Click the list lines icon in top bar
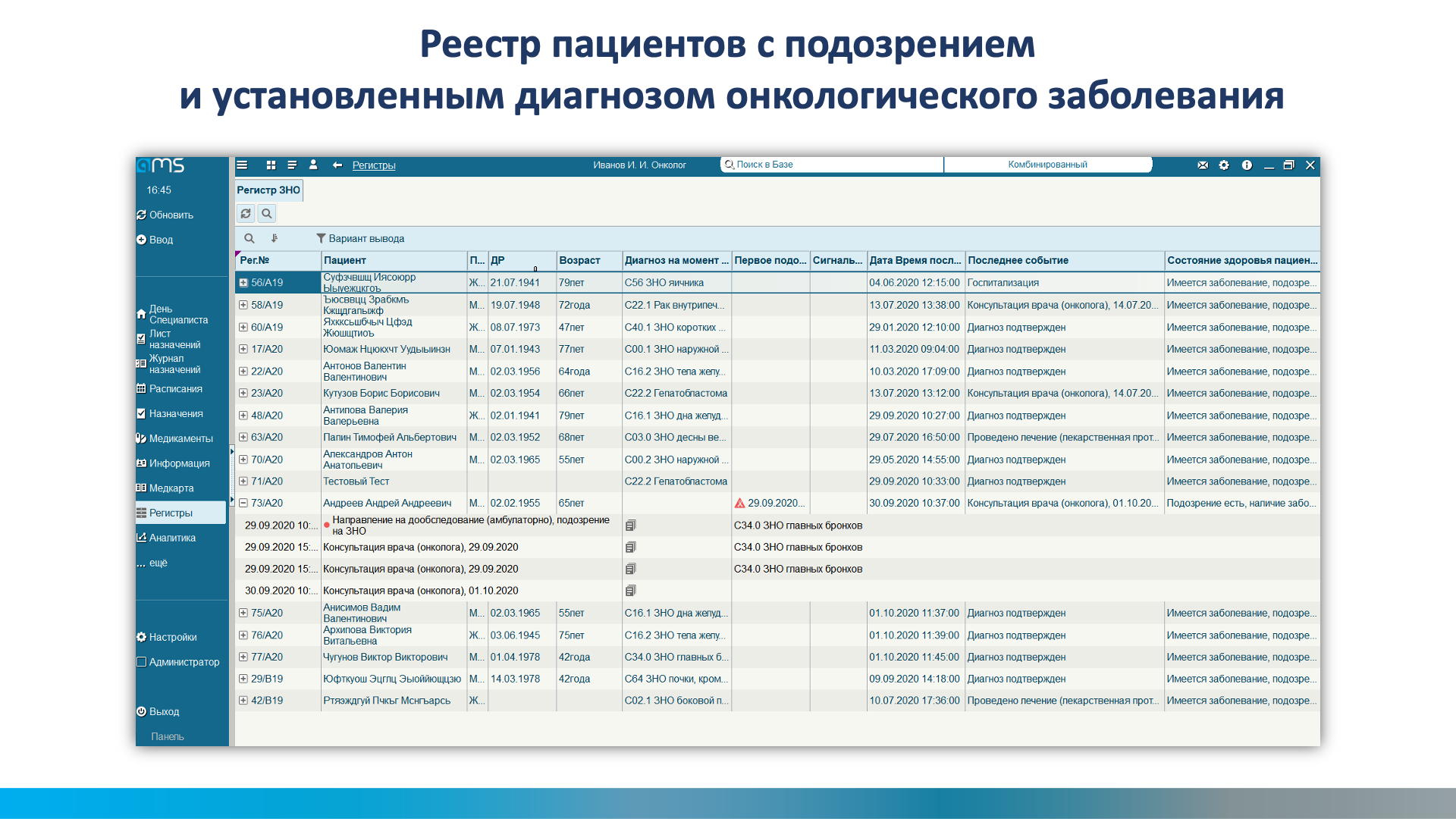Image resolution: width=1456 pixels, height=819 pixels. [x=292, y=165]
